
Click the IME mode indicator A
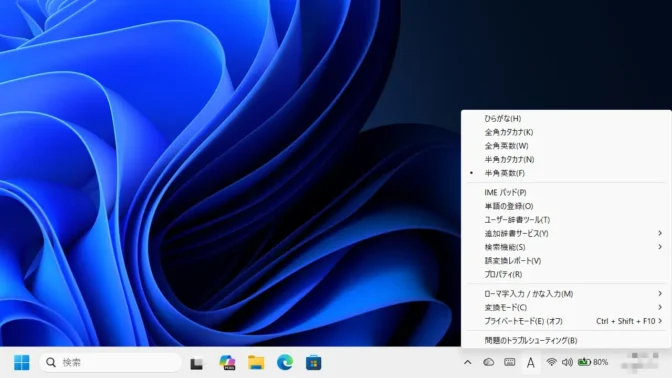pos(531,363)
